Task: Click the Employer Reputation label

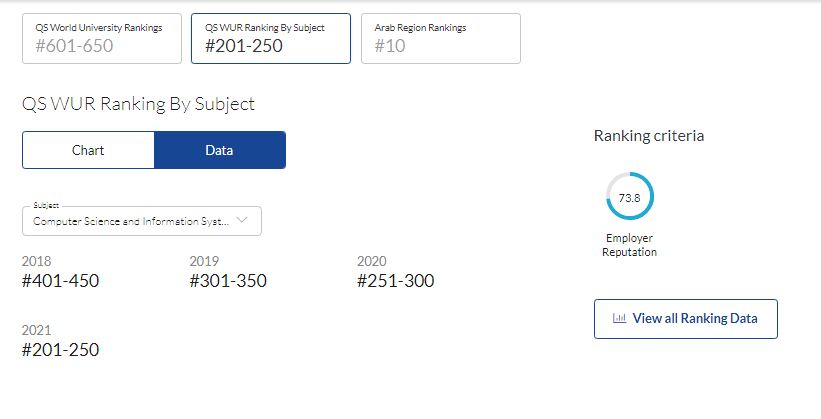Action: click(x=629, y=245)
